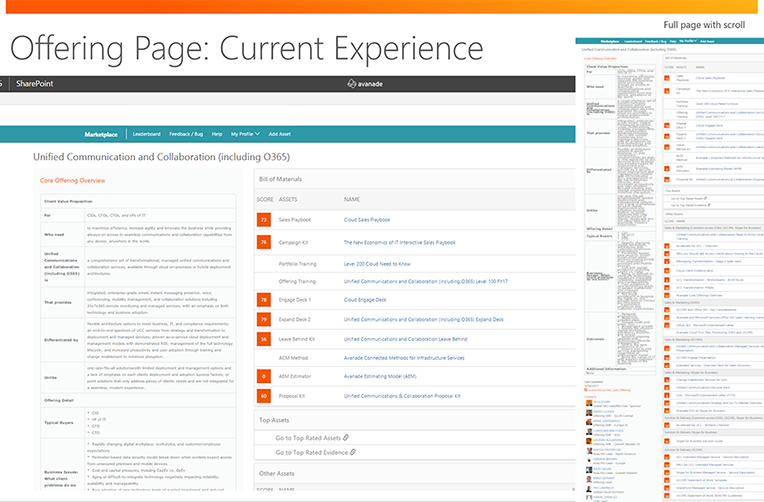Click the orange score badge showing 73
This screenshot has height=502, width=764.
click(264, 218)
